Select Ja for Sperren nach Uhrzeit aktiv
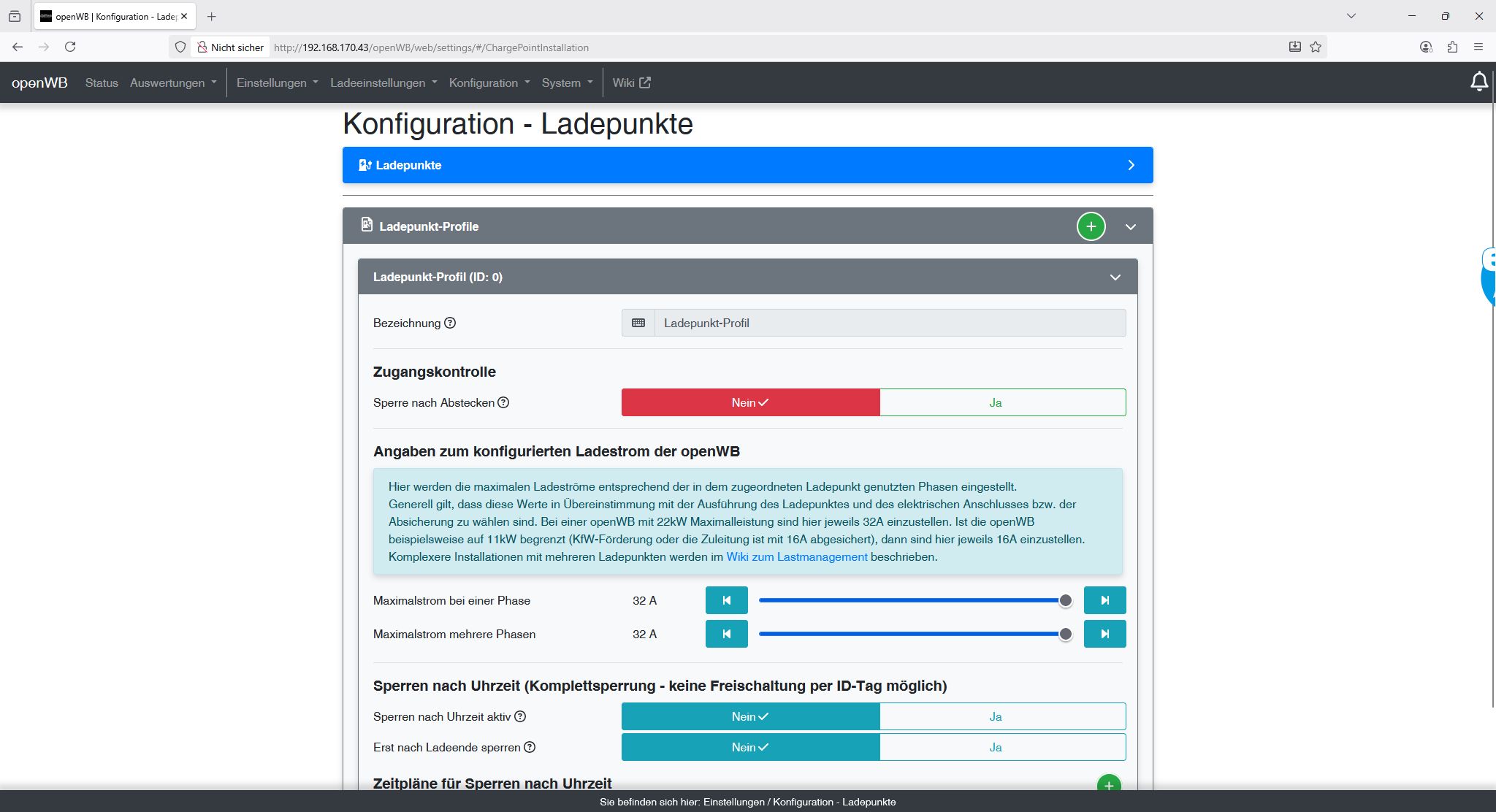 coord(1002,716)
